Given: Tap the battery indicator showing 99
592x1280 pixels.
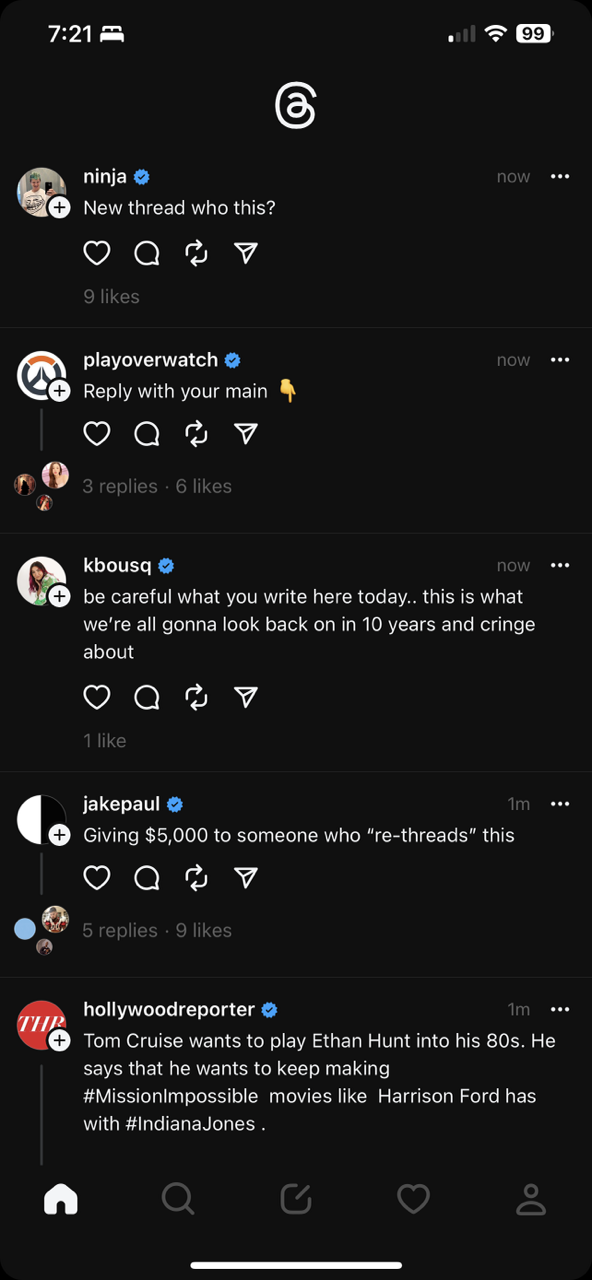Looking at the screenshot, I should click(x=533, y=33).
